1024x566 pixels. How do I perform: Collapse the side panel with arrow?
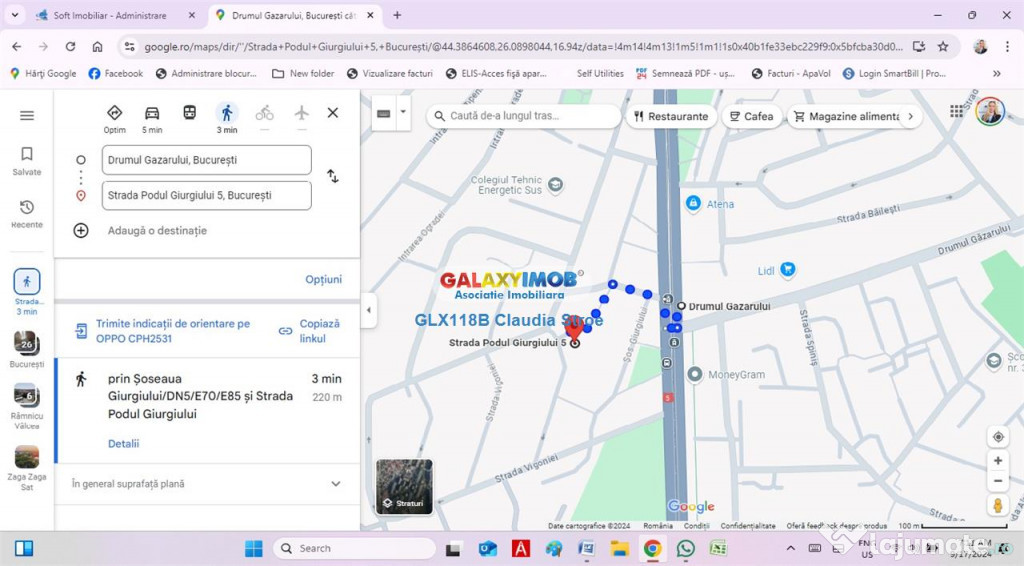point(368,310)
